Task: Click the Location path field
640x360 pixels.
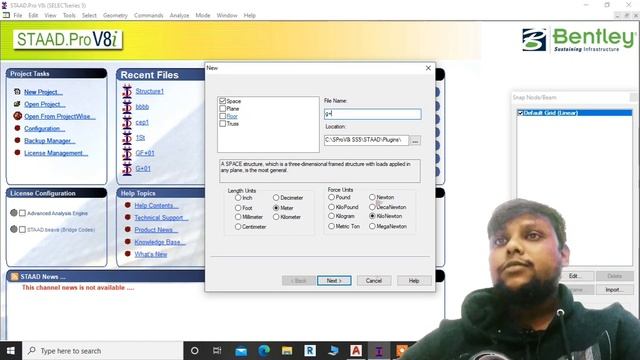Action: tap(366, 140)
